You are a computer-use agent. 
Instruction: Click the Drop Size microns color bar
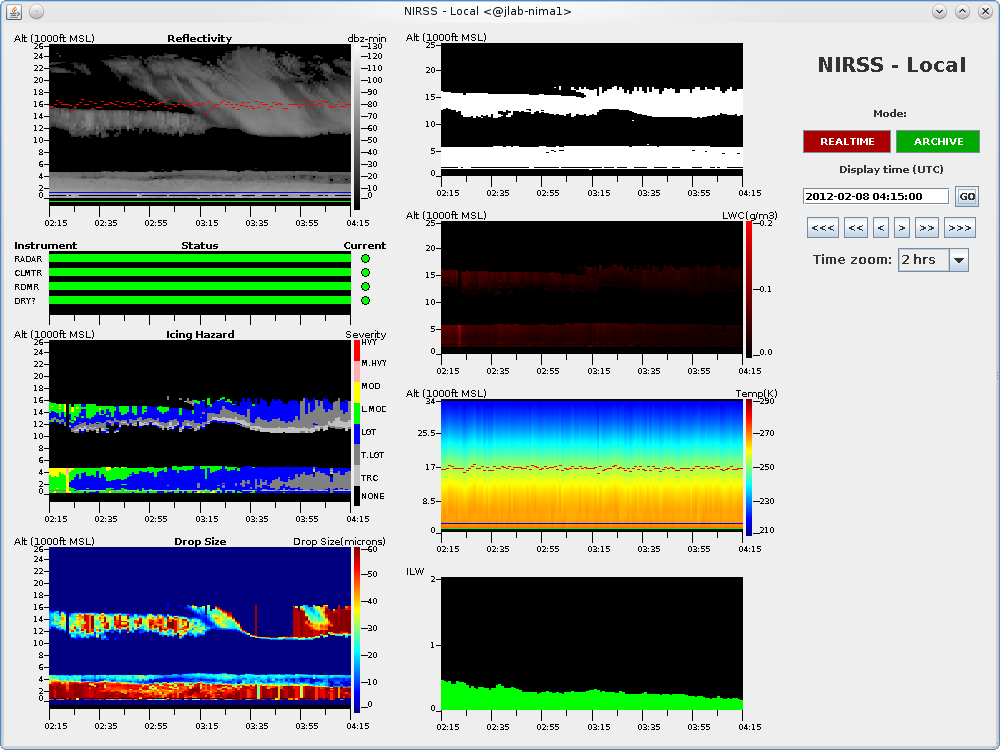tap(357, 630)
